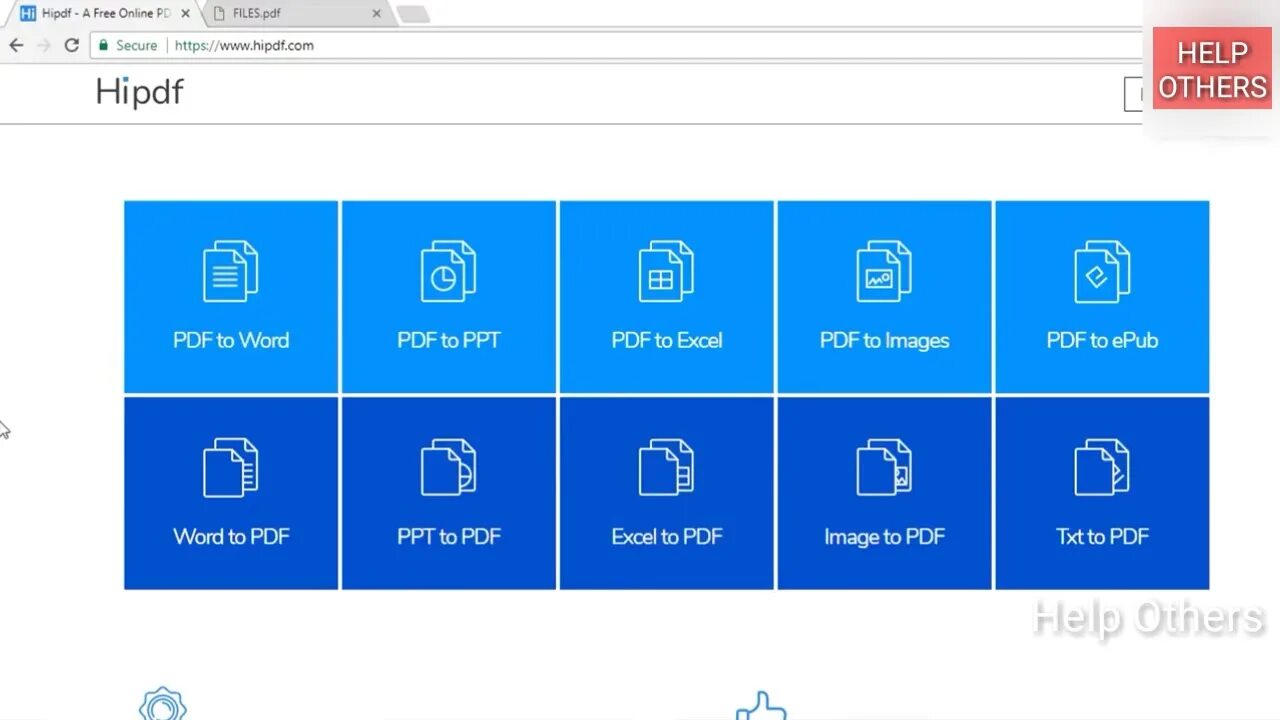Click the Hipdf tab favicon

click(x=28, y=13)
